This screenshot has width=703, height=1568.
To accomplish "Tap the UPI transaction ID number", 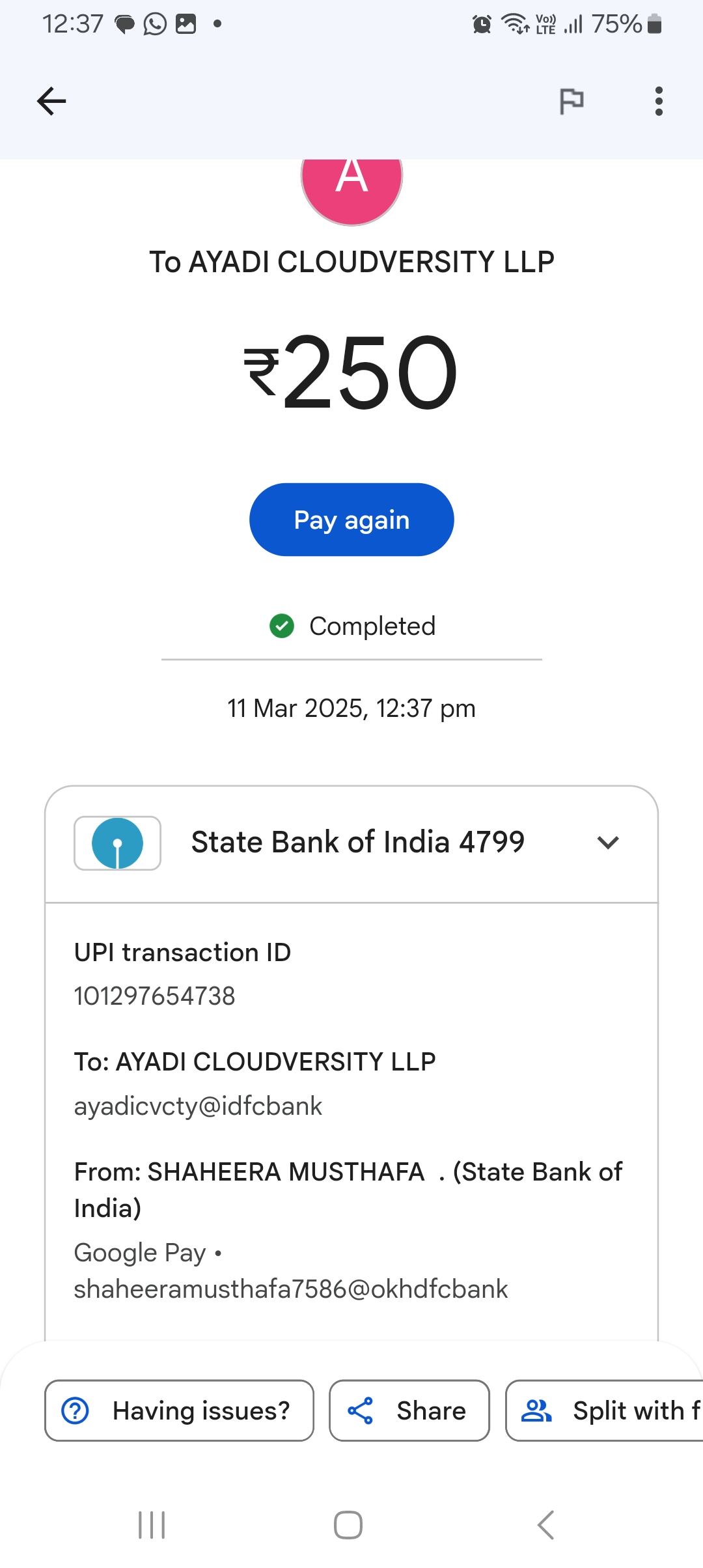I will point(154,996).
